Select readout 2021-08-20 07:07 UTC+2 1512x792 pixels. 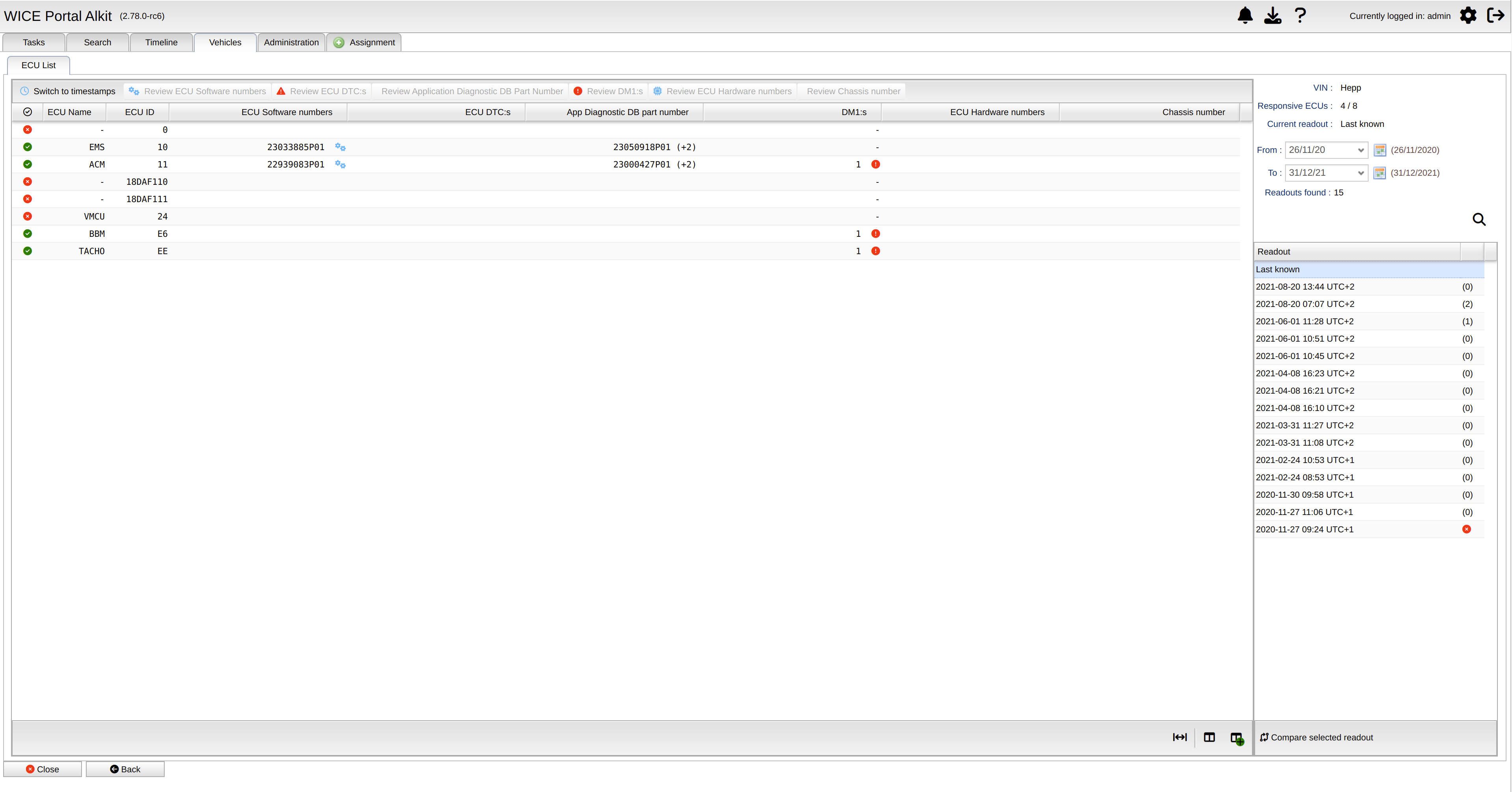pos(1305,304)
